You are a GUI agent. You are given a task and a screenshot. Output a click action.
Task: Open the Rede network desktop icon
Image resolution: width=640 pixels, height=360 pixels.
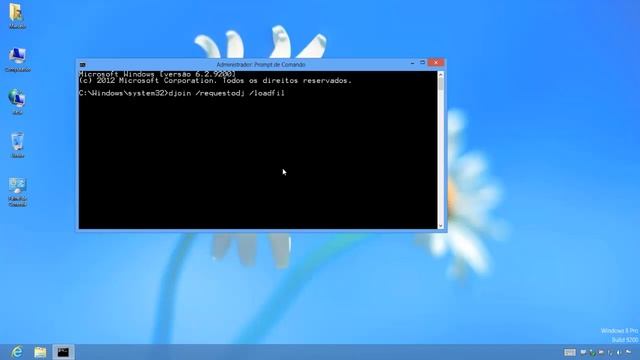click(x=17, y=102)
